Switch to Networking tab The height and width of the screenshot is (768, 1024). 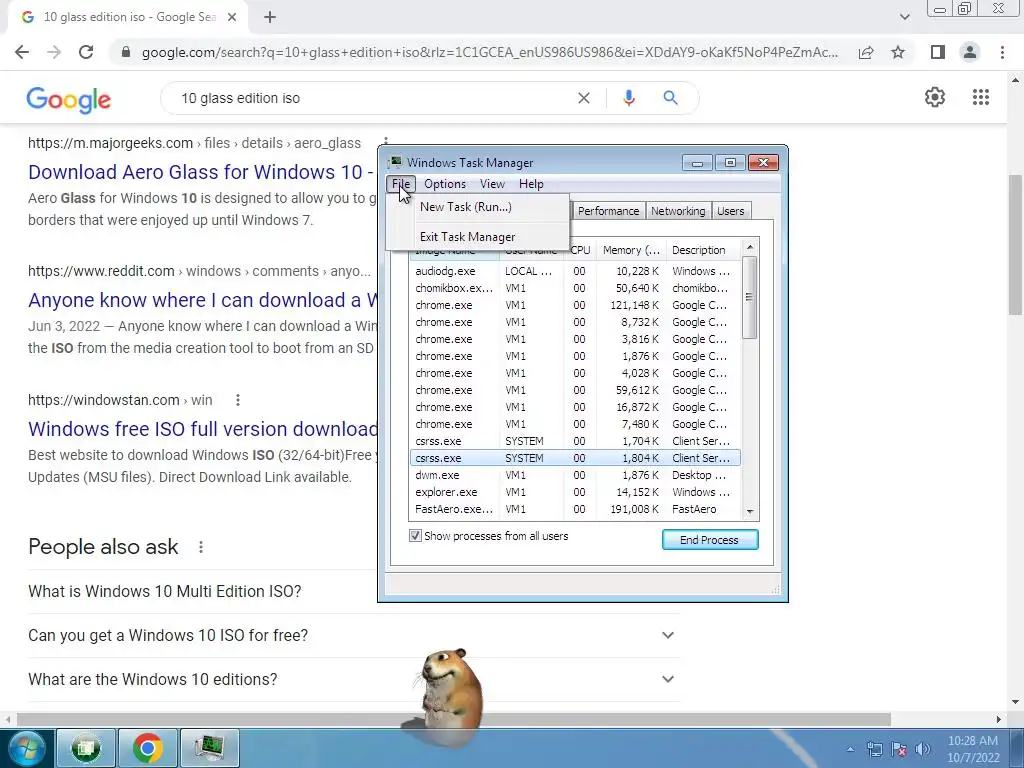pos(678,211)
